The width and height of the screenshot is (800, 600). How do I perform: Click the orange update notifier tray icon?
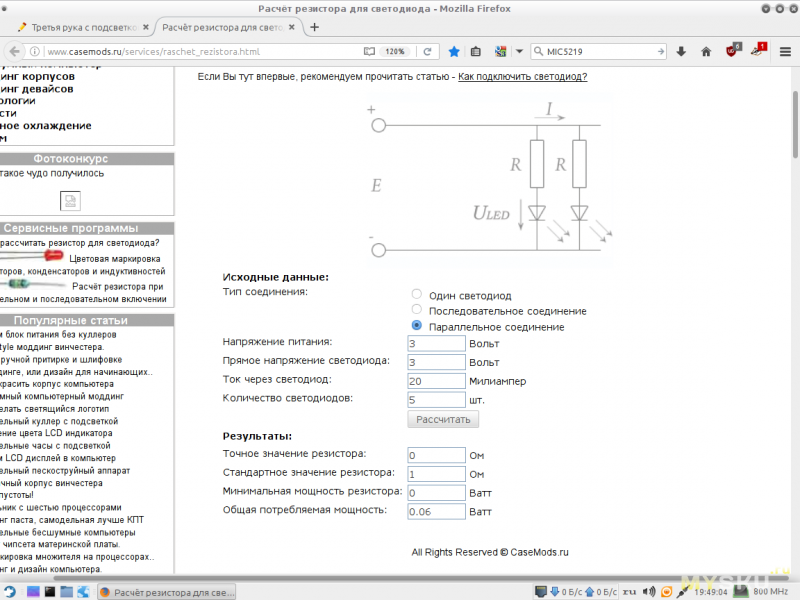point(666,592)
